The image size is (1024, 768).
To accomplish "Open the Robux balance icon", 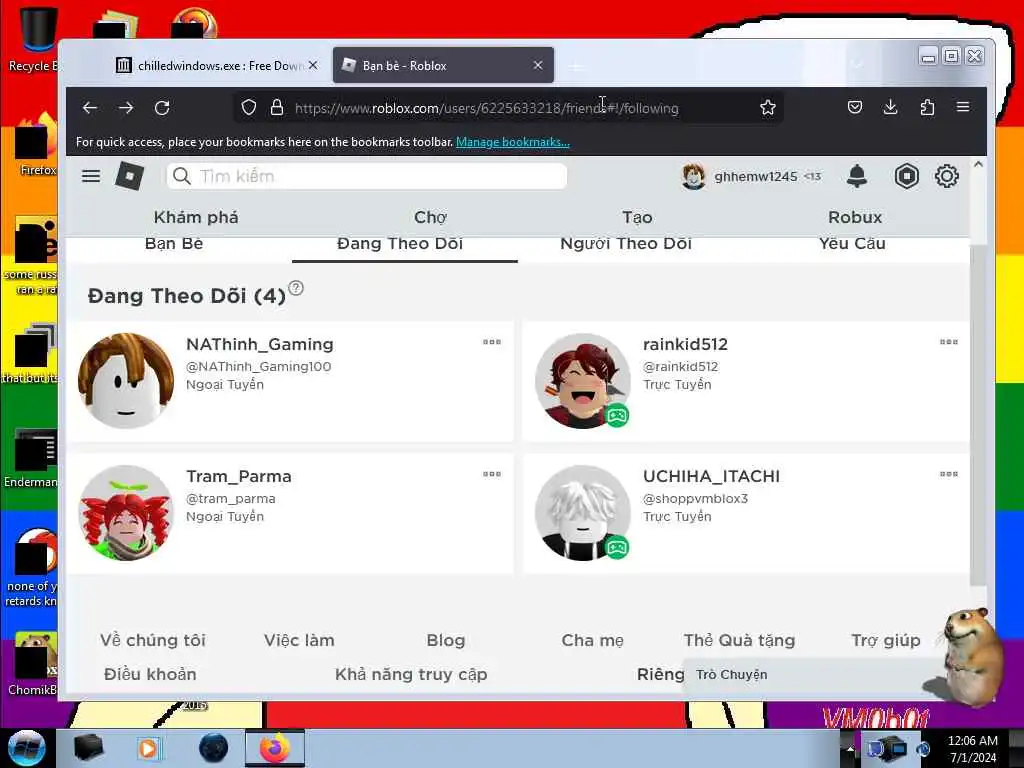I will click(x=906, y=176).
